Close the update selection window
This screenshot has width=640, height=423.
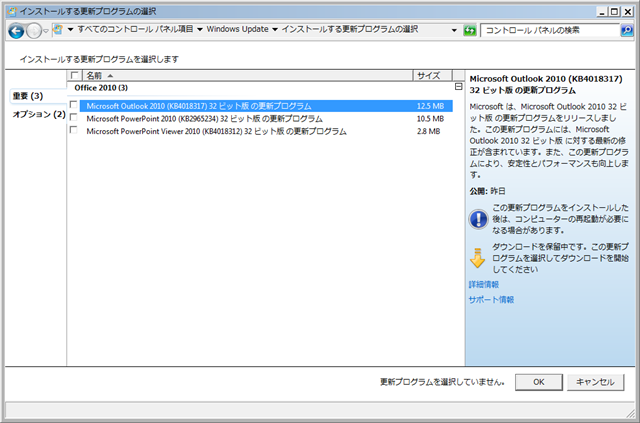coord(627,12)
